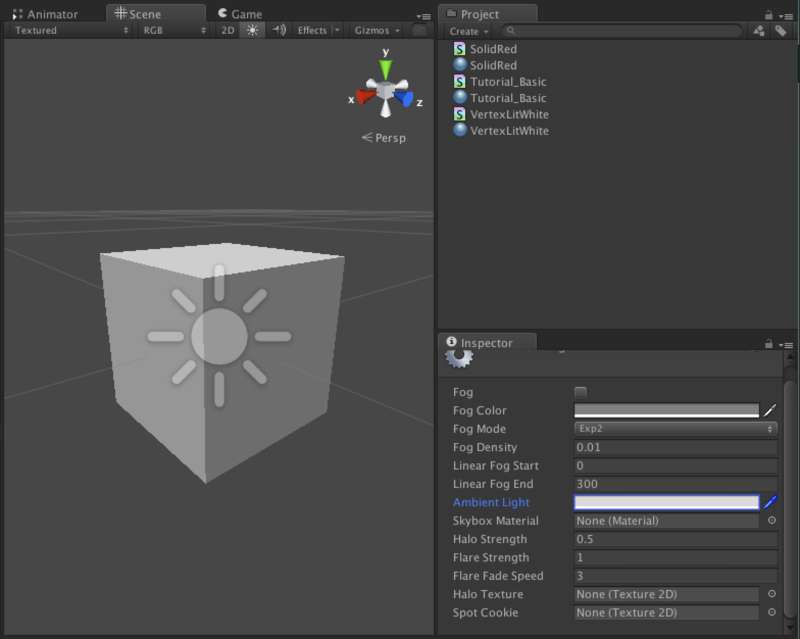Click the Halo Texture None field

coord(666,594)
